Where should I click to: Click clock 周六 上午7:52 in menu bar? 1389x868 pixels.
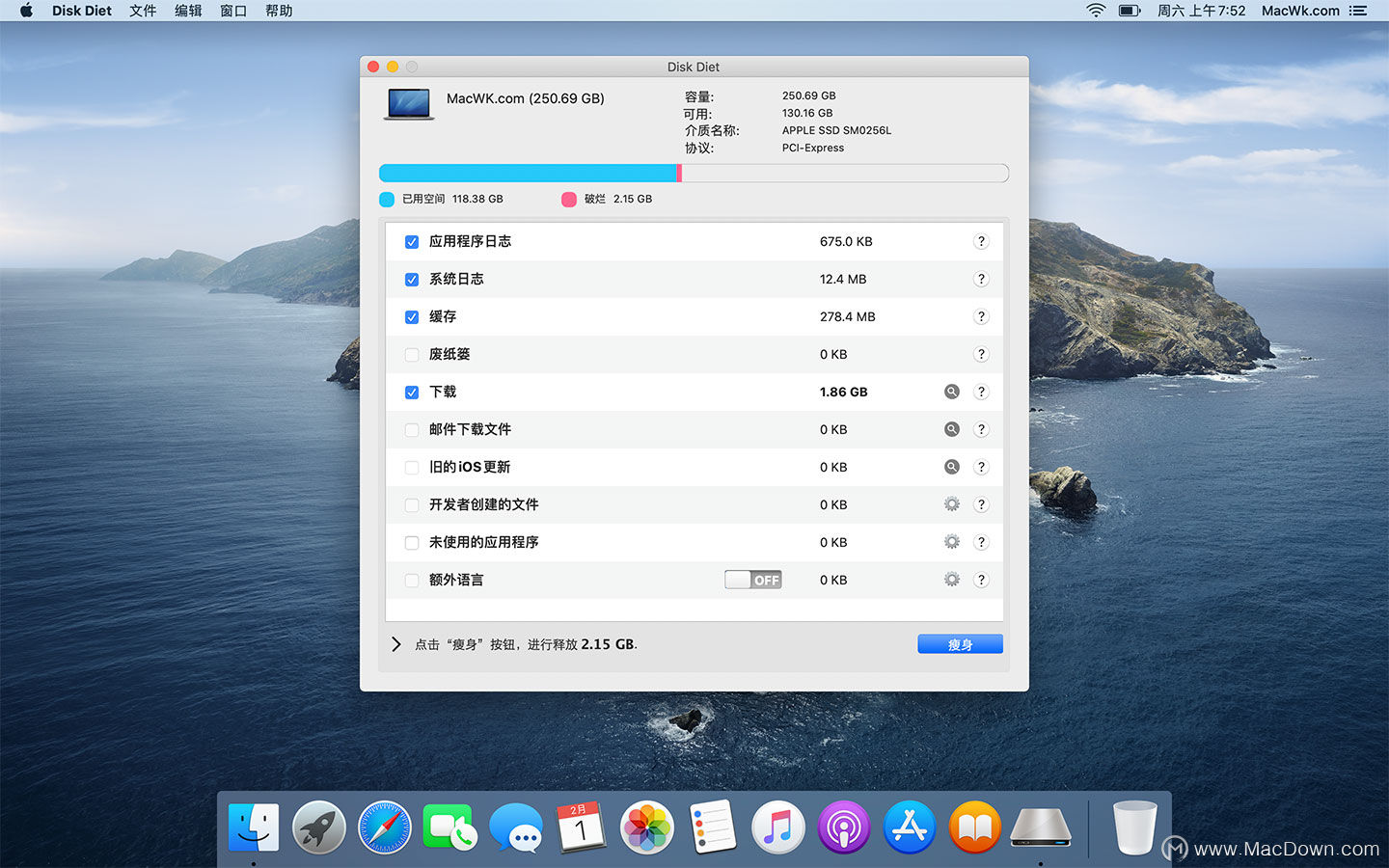[1201, 11]
